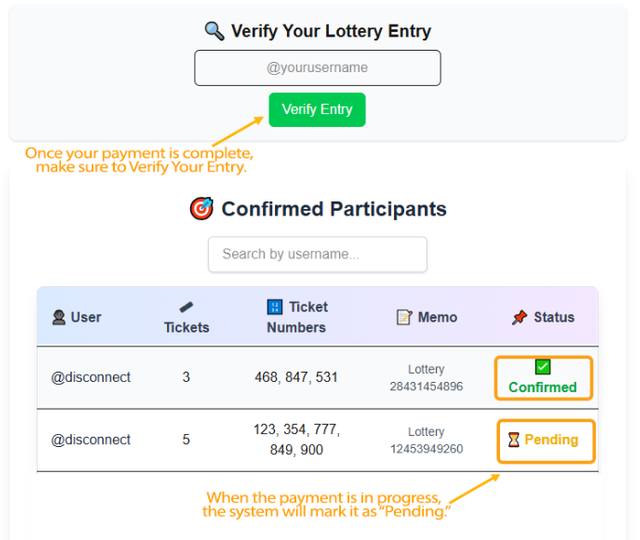Click the User column avatar icon
Image resolution: width=640 pixels, height=540 pixels.
58,317
